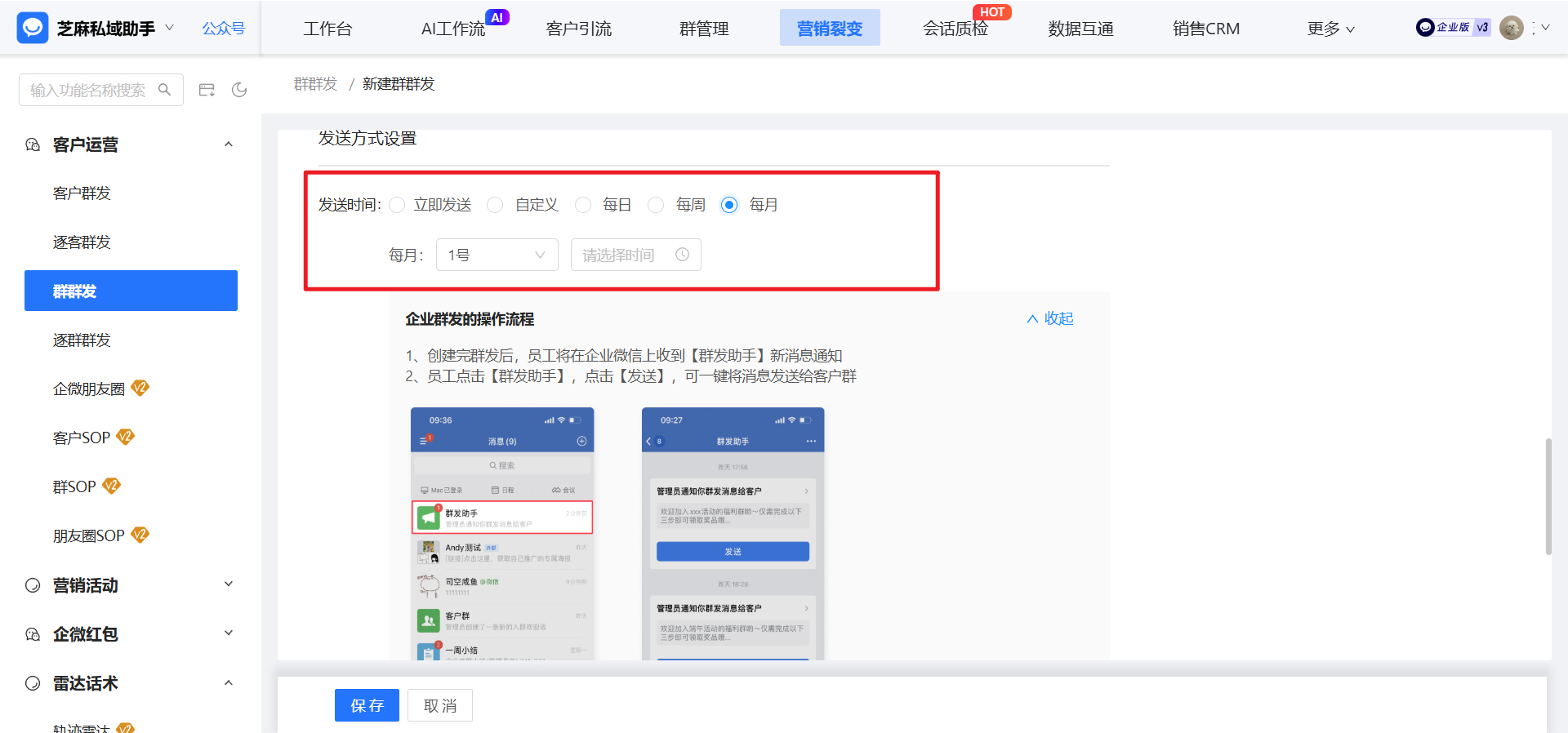Select the 每月 radio option

pyautogui.click(x=729, y=205)
